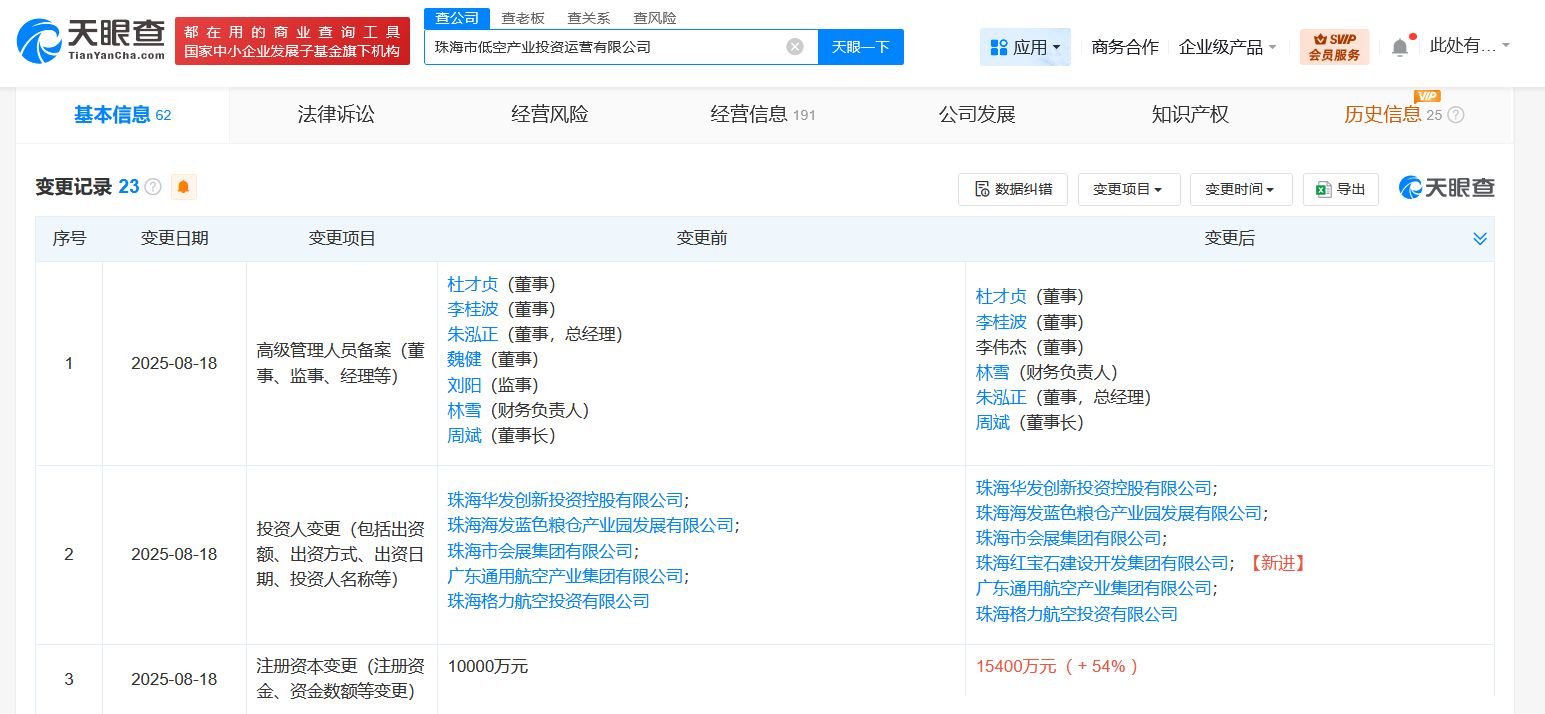Open 周斌 link in 变更前 column
Screen dimensions: 1545x714
tap(464, 436)
